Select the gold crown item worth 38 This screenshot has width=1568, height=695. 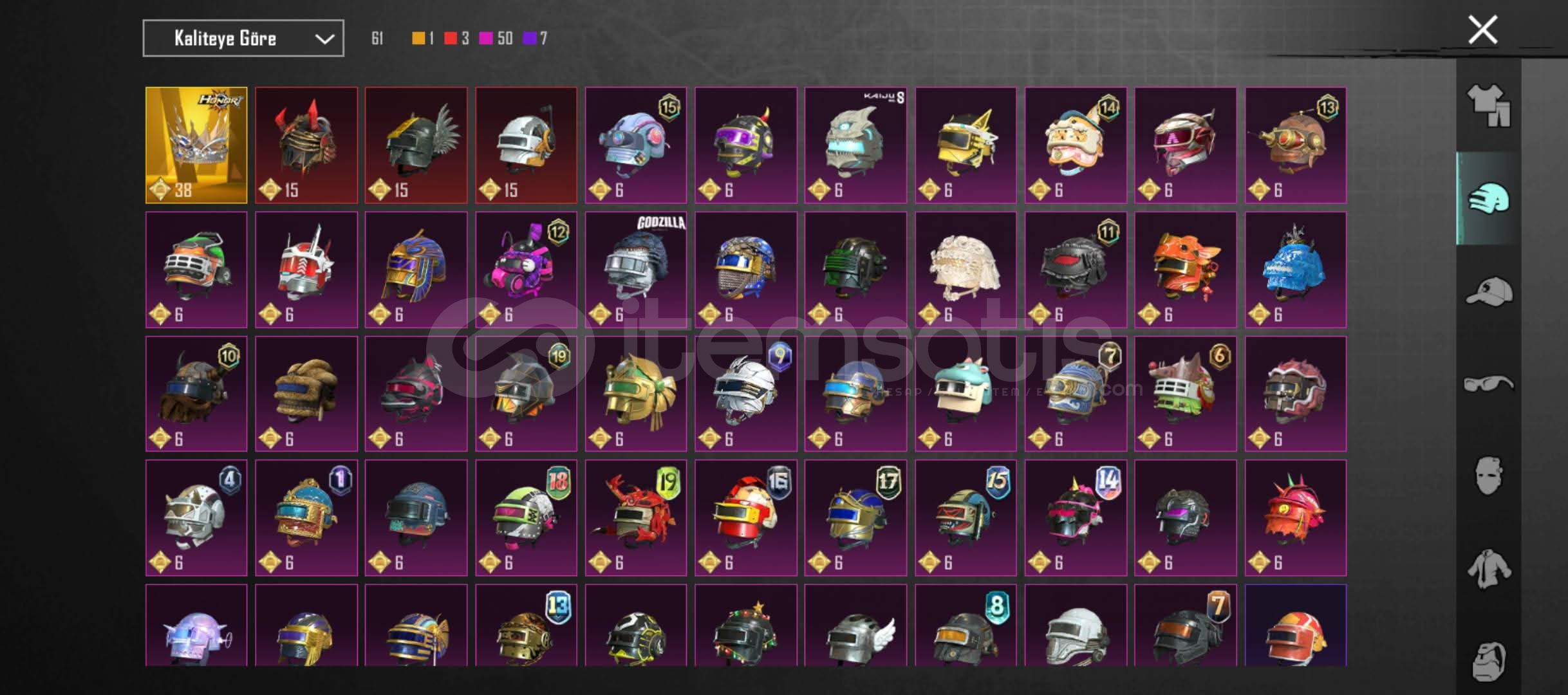[x=196, y=145]
